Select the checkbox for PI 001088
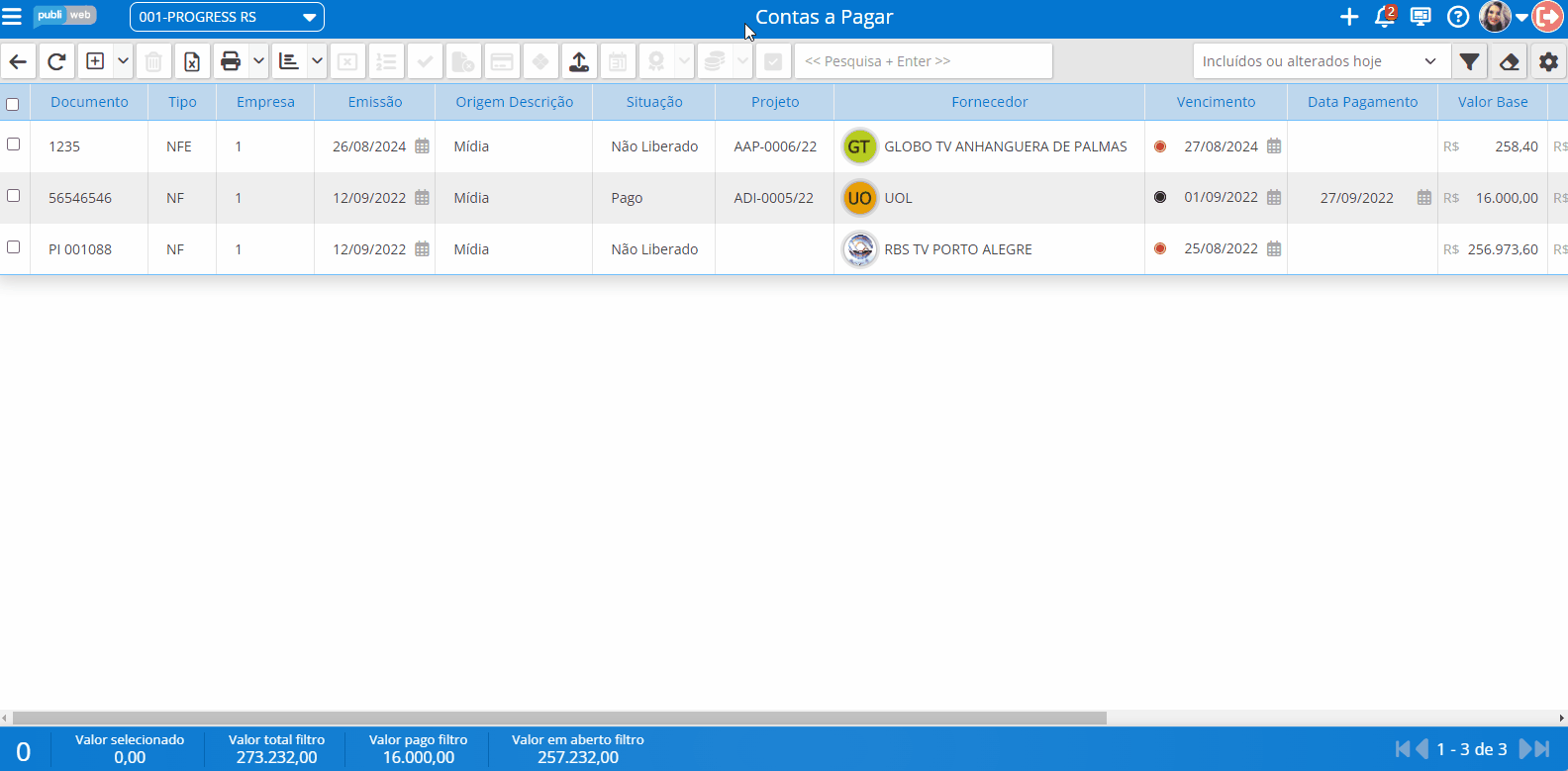The height and width of the screenshot is (771, 1568). click(x=14, y=247)
